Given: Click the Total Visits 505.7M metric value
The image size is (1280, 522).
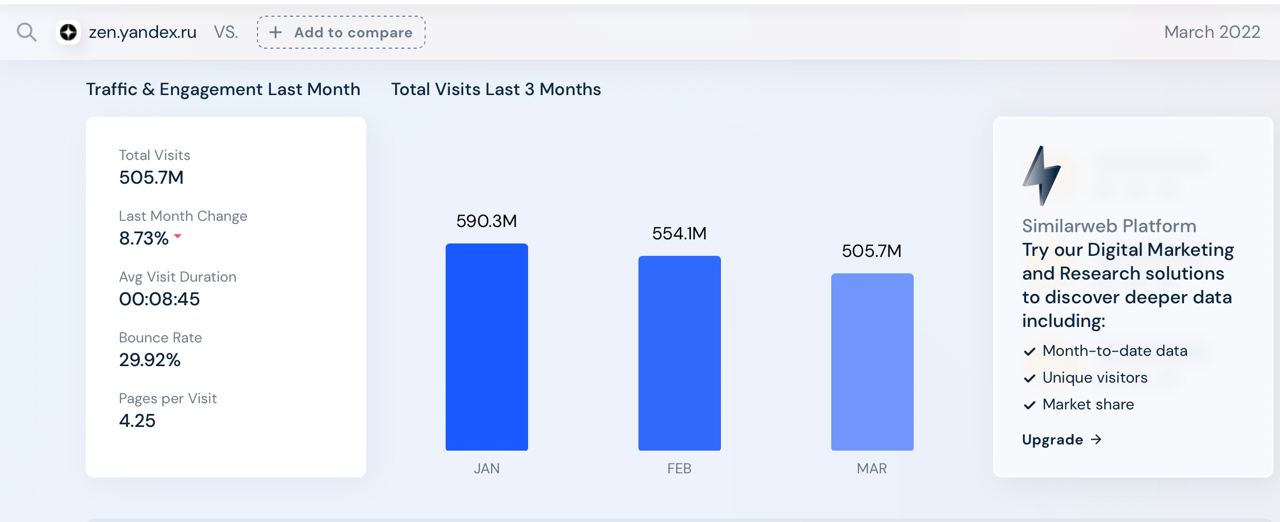Looking at the screenshot, I should (151, 178).
